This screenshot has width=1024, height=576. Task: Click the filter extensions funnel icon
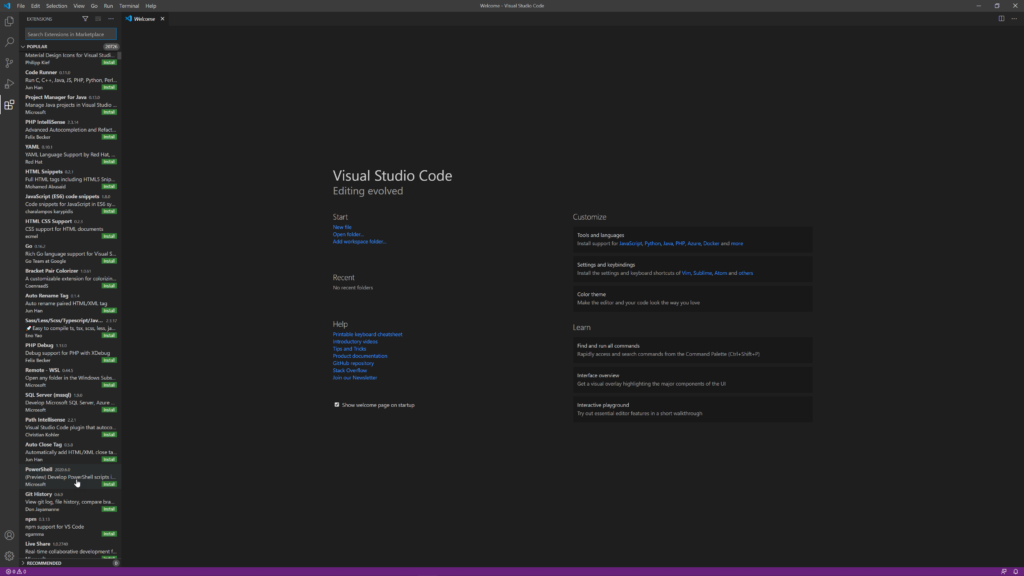click(x=85, y=19)
